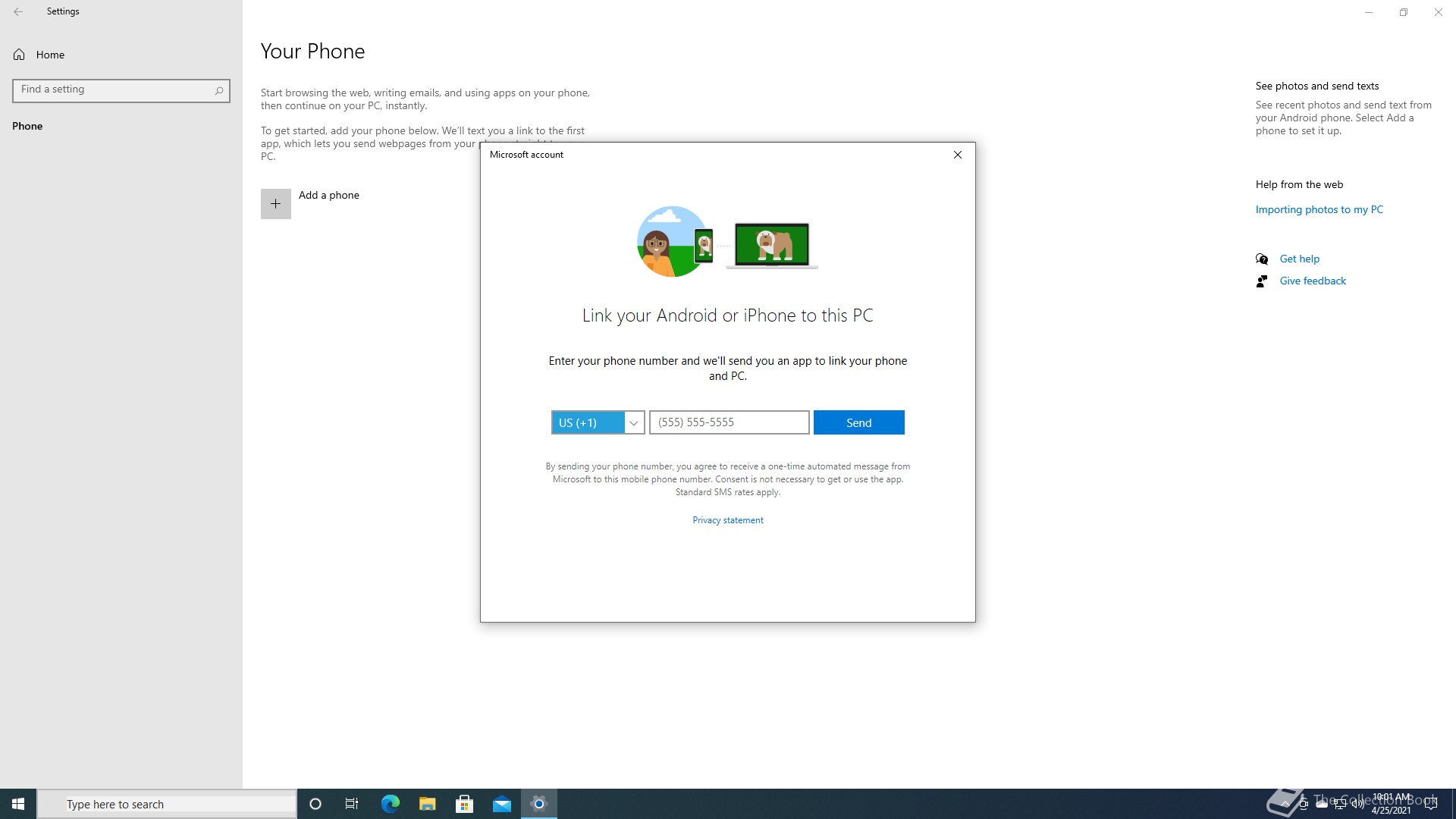The image size is (1456, 819).
Task: Click the Add a phone plus icon
Action: point(276,204)
